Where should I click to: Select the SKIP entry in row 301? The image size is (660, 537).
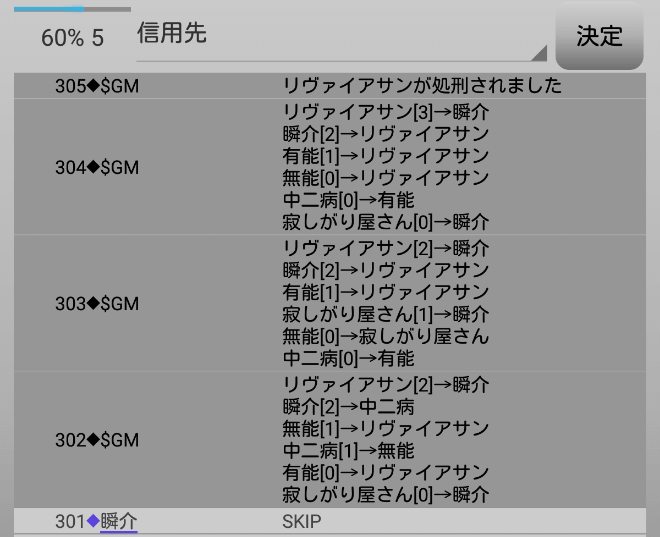302,522
